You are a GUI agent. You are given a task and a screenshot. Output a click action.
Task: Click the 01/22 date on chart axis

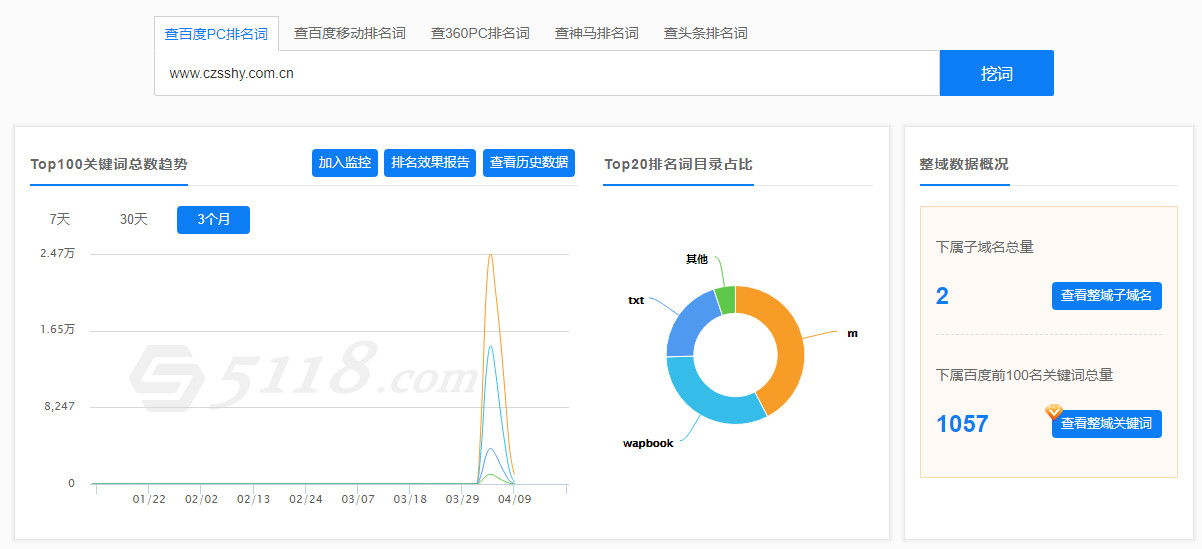coord(149,499)
